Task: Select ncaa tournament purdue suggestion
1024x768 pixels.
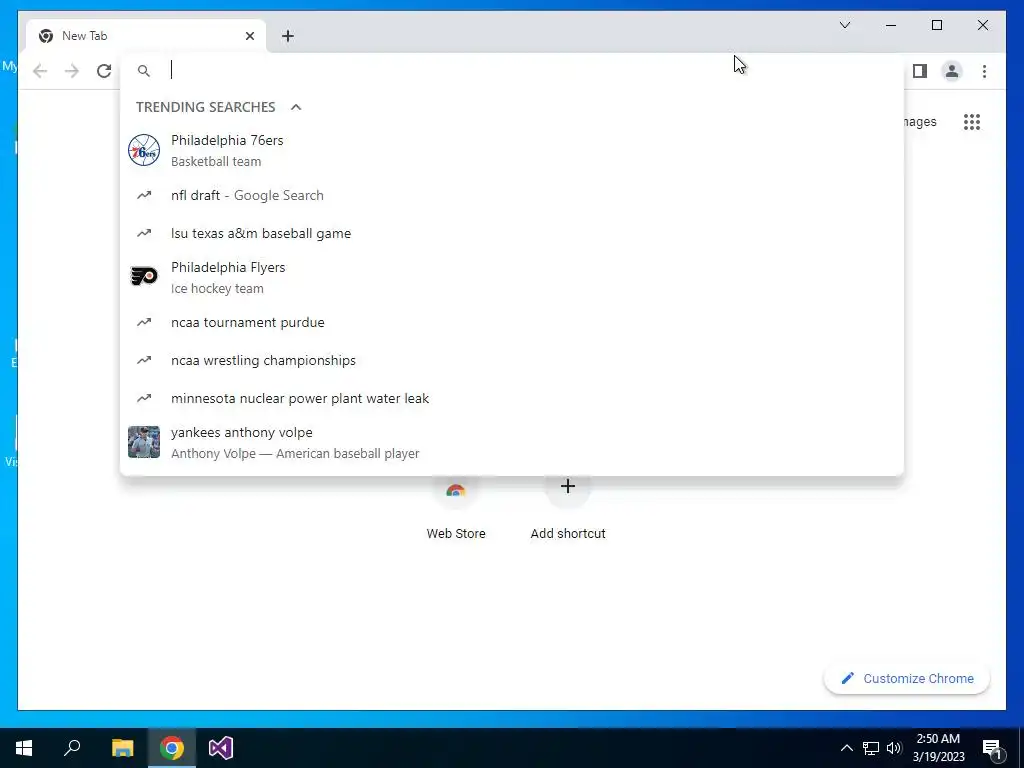Action: pyautogui.click(x=513, y=322)
